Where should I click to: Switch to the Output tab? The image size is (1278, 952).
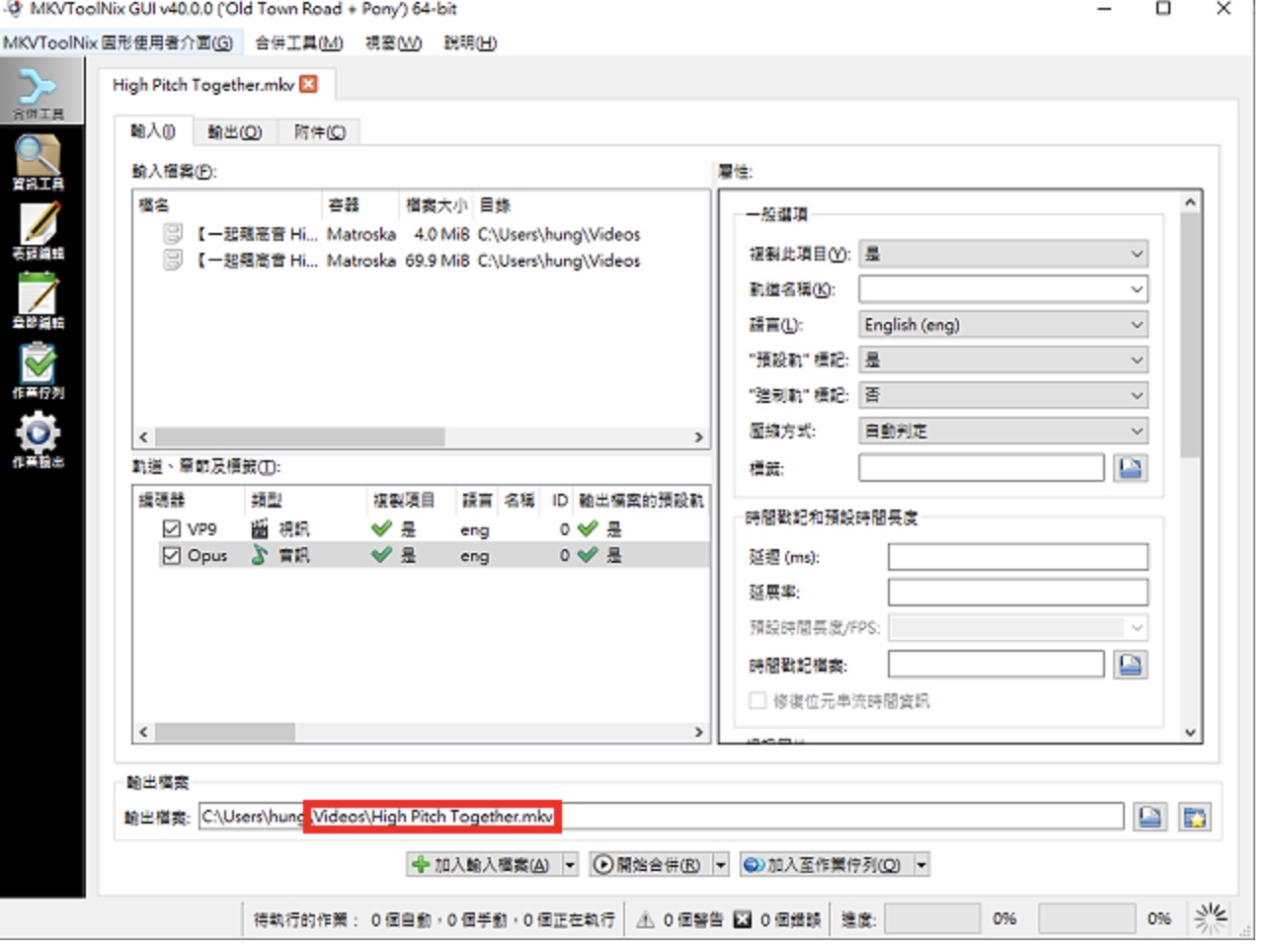(235, 132)
